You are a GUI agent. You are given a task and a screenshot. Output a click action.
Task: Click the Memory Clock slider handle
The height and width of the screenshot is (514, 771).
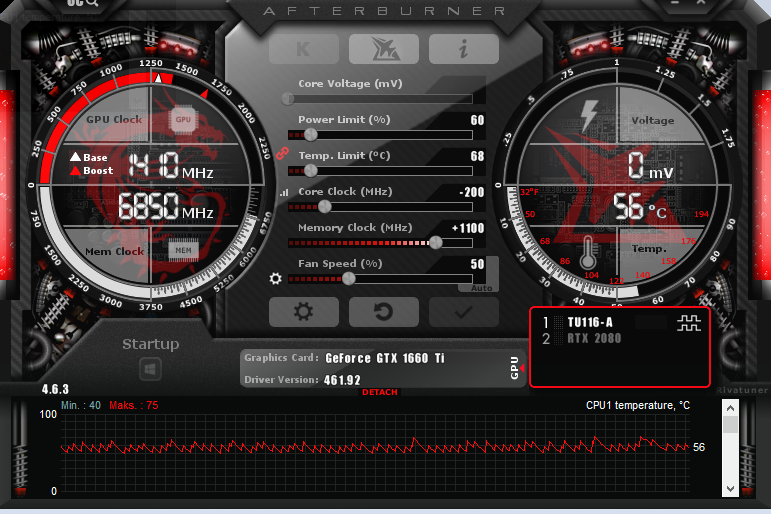click(x=436, y=242)
